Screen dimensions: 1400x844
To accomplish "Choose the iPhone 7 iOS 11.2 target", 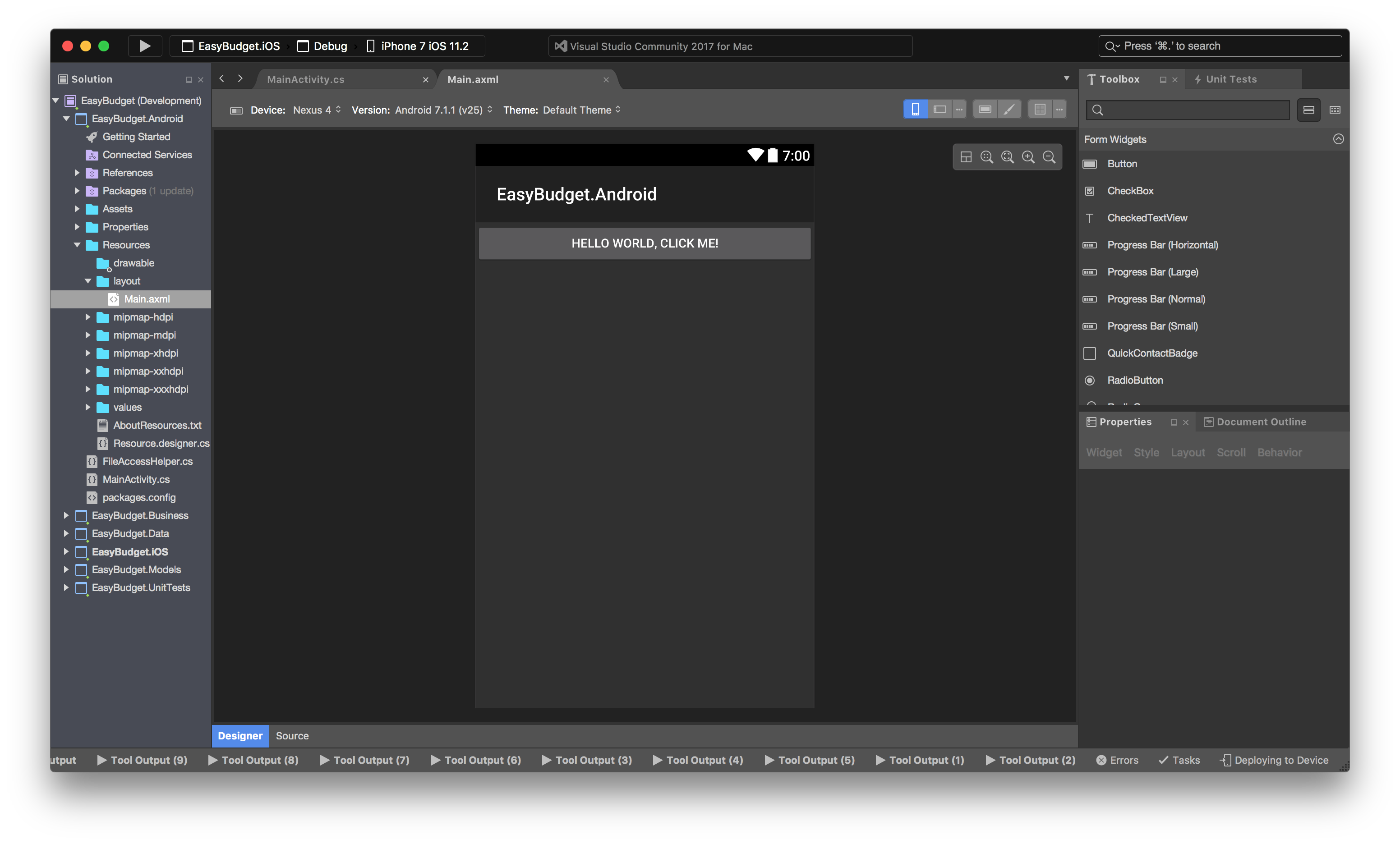I will [x=418, y=46].
